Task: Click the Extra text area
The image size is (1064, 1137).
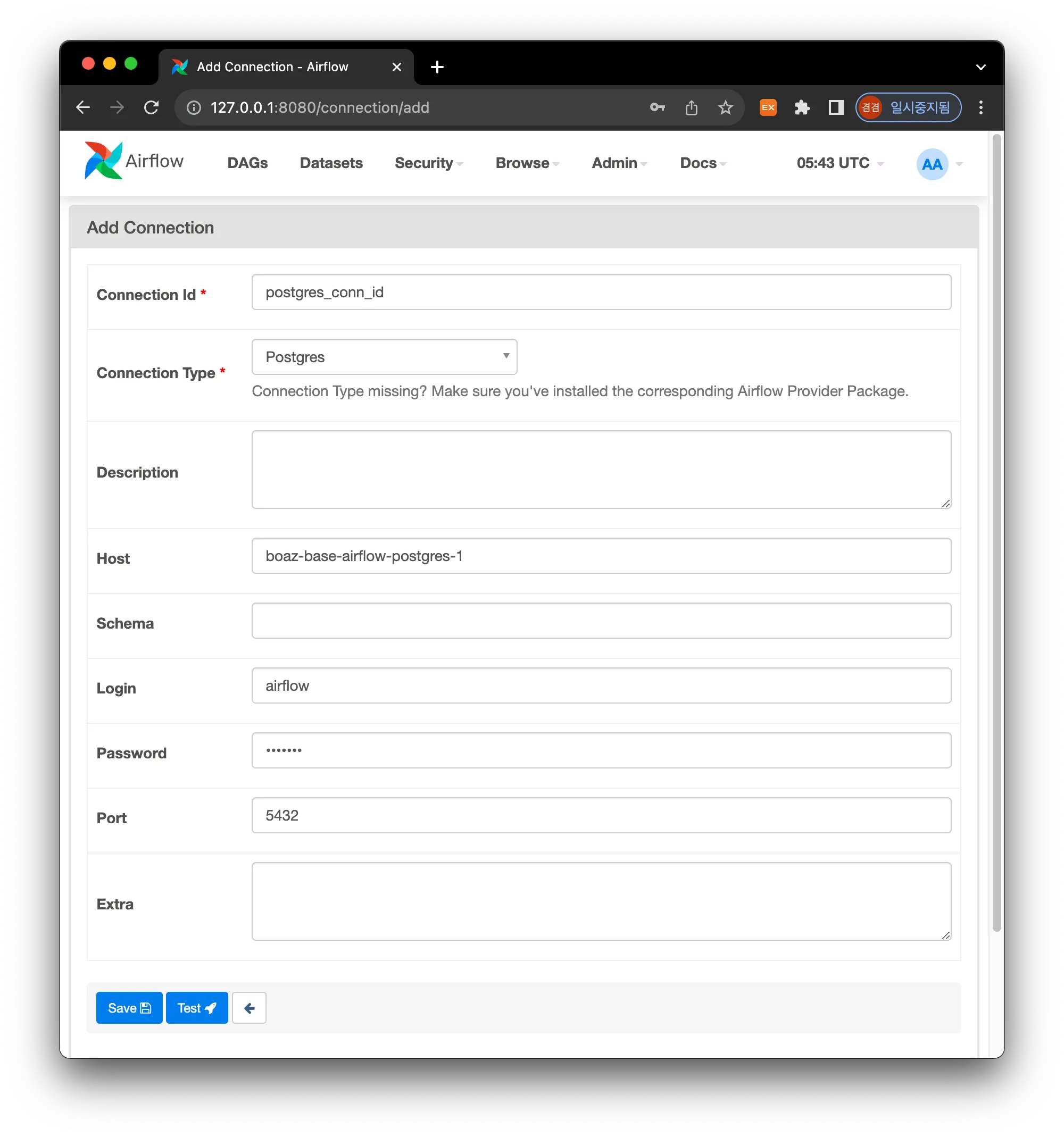Action: point(601,901)
